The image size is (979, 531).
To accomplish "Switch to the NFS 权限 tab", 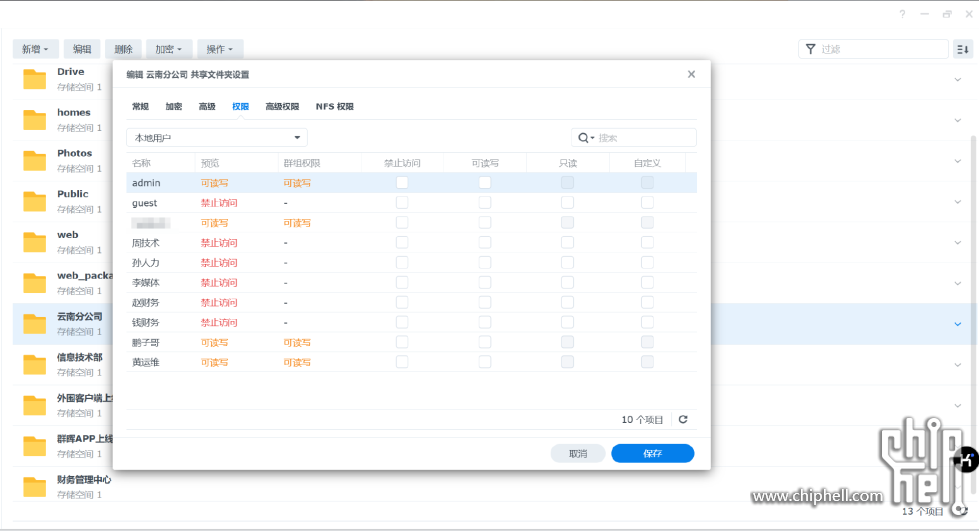I will 335,107.
